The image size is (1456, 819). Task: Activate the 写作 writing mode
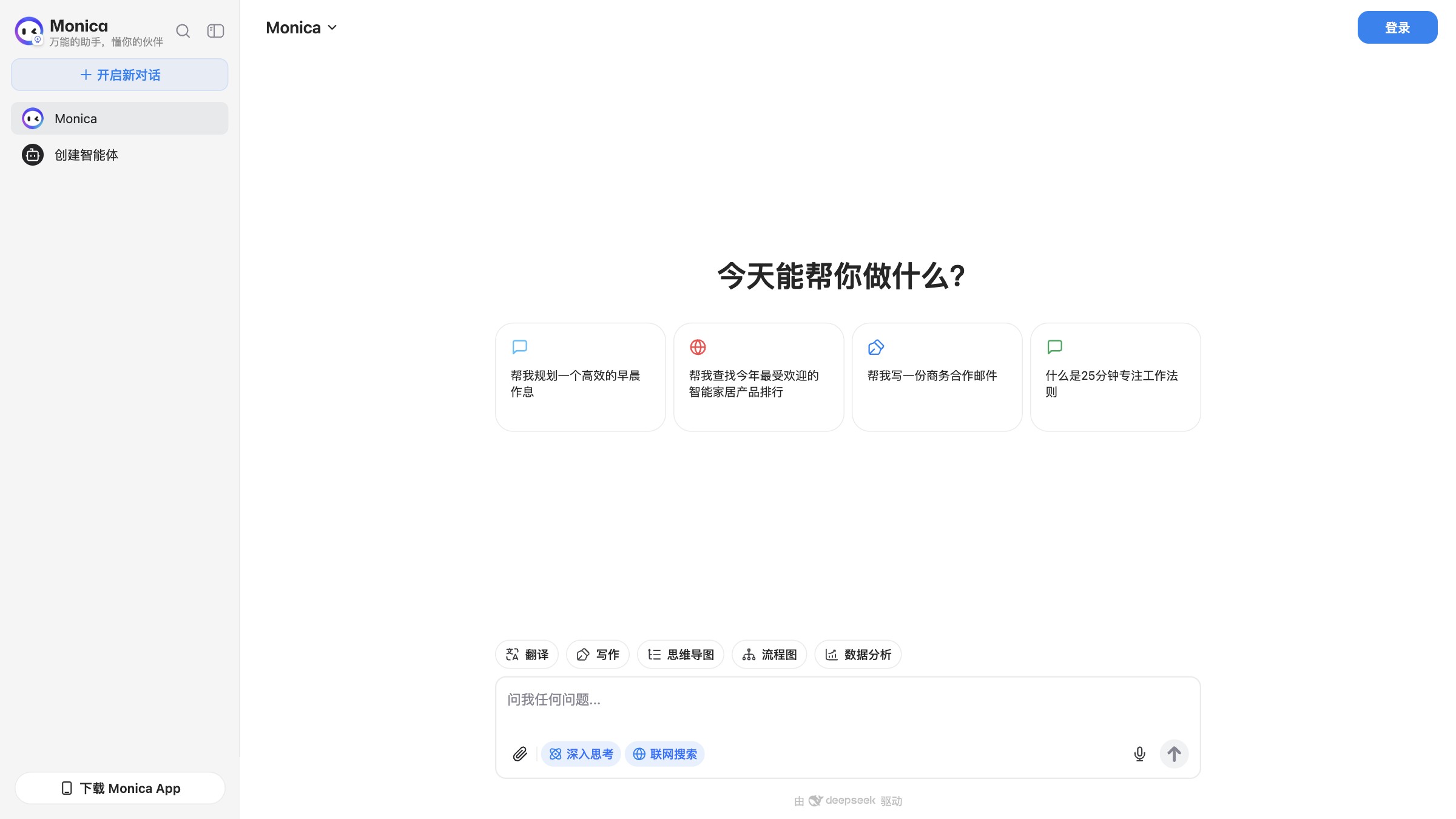pyautogui.click(x=598, y=654)
